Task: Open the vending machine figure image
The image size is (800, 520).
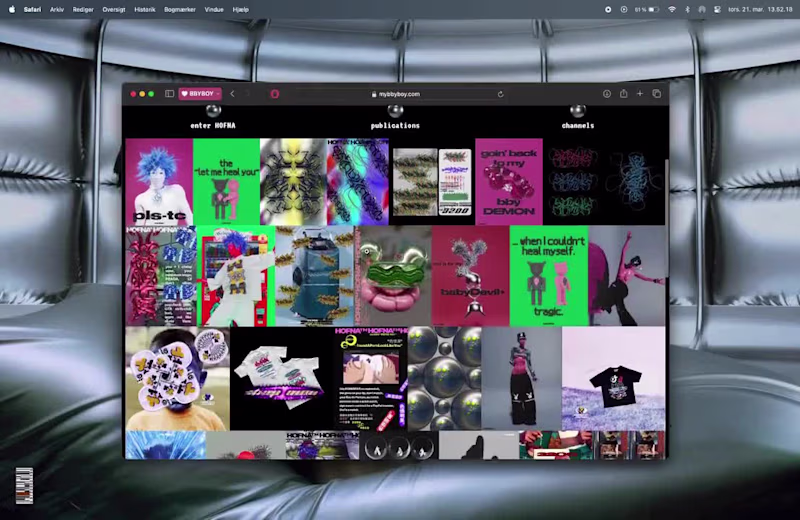Action: (x=236, y=276)
